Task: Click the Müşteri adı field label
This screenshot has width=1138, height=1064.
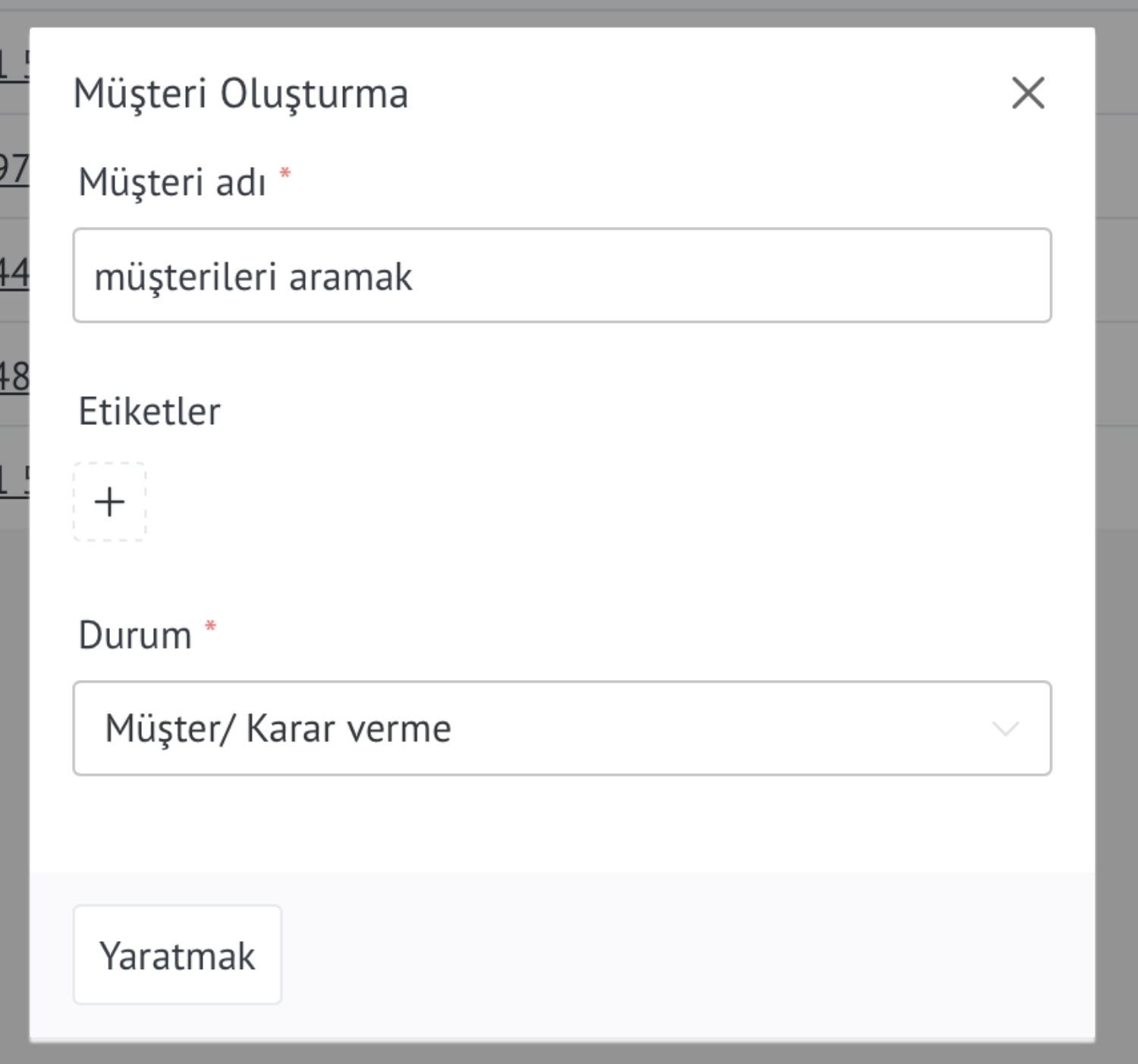Action: 172,183
